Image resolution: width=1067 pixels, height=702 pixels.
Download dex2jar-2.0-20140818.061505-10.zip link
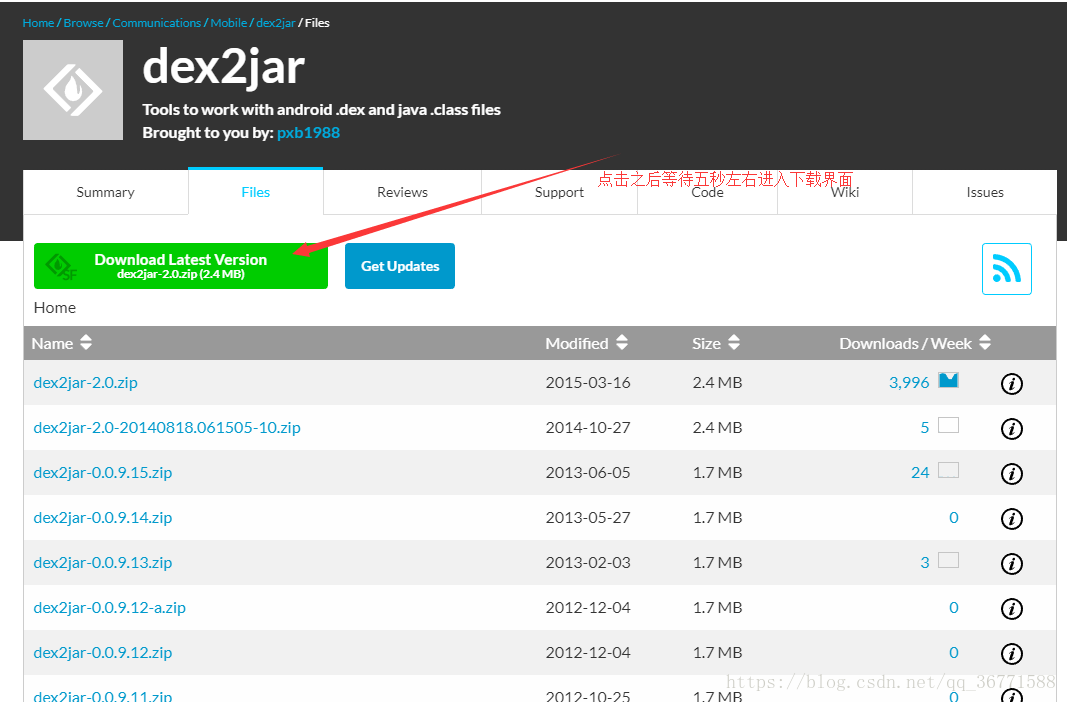[167, 427]
